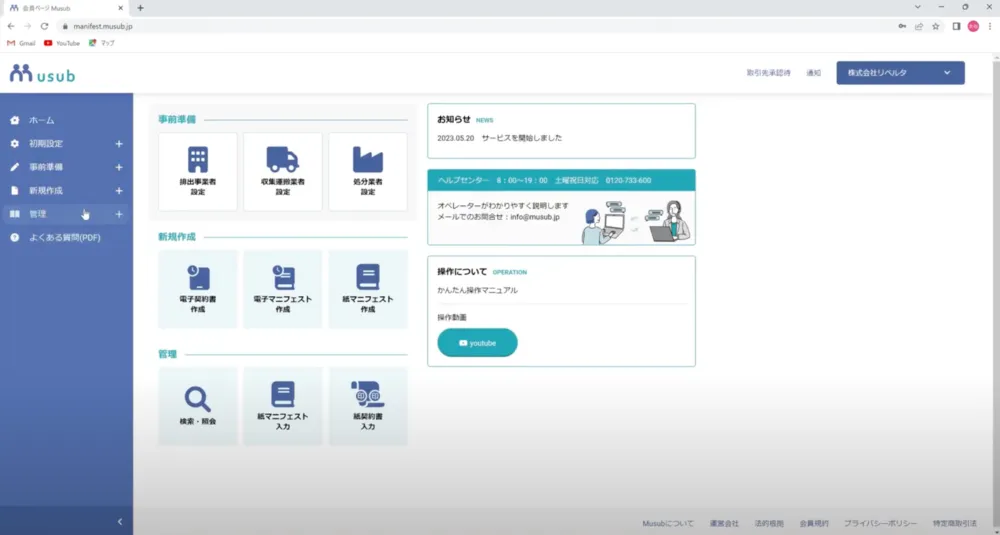Open 排出事業者設定 building icon tile

click(198, 171)
